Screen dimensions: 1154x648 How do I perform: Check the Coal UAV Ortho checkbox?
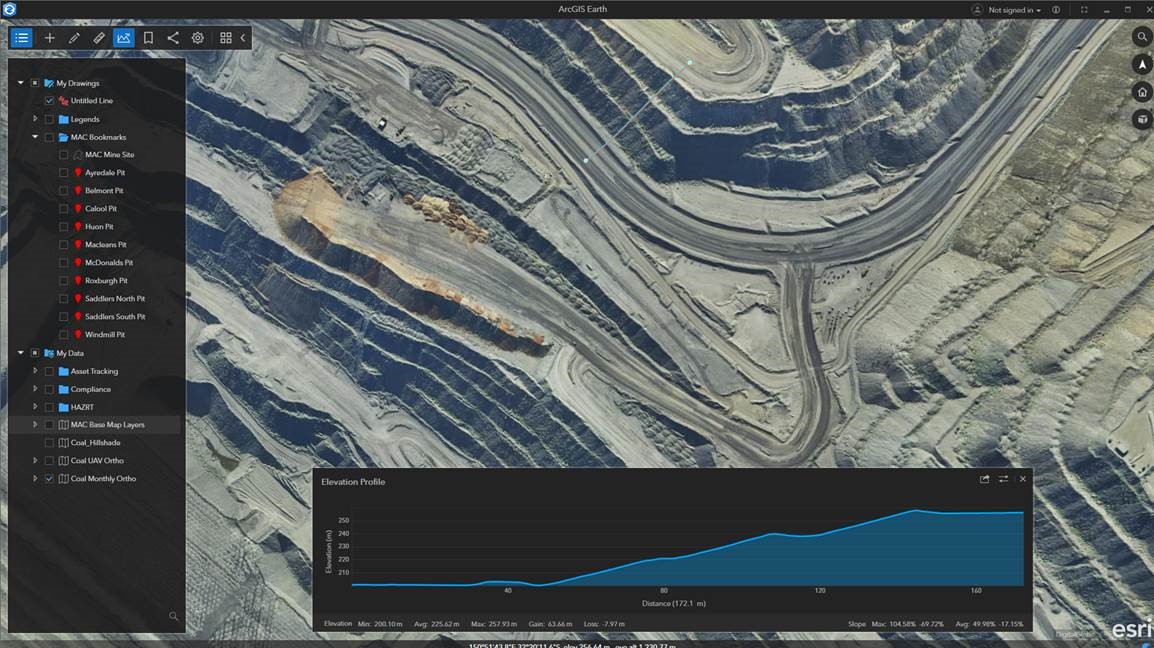49,460
